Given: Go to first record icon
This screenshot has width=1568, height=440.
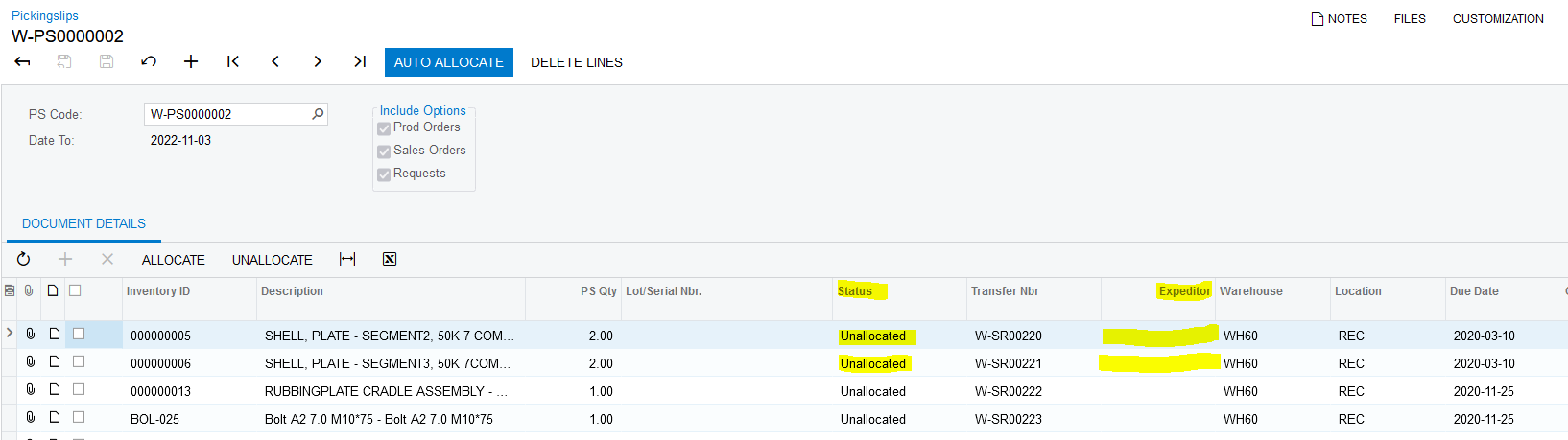Looking at the screenshot, I should 233,61.
